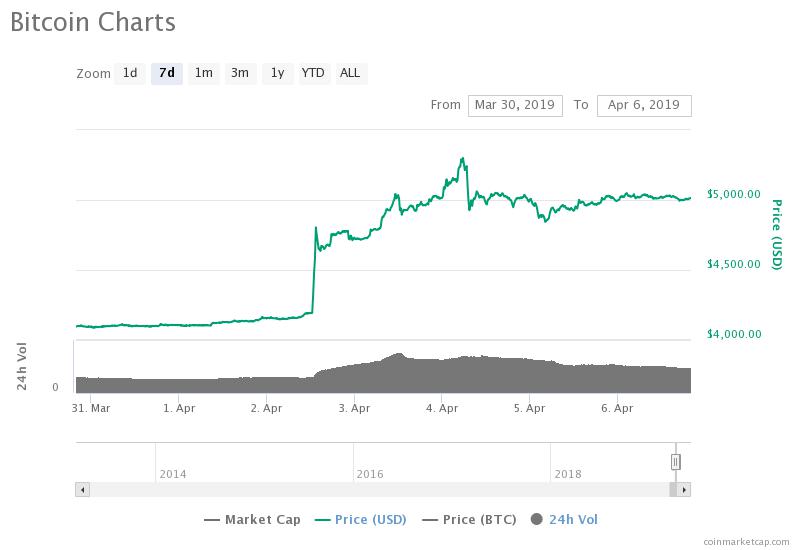This screenshot has width=800, height=550.
Task: Click 2018 in the navigator timeline
Action: pyautogui.click(x=568, y=474)
